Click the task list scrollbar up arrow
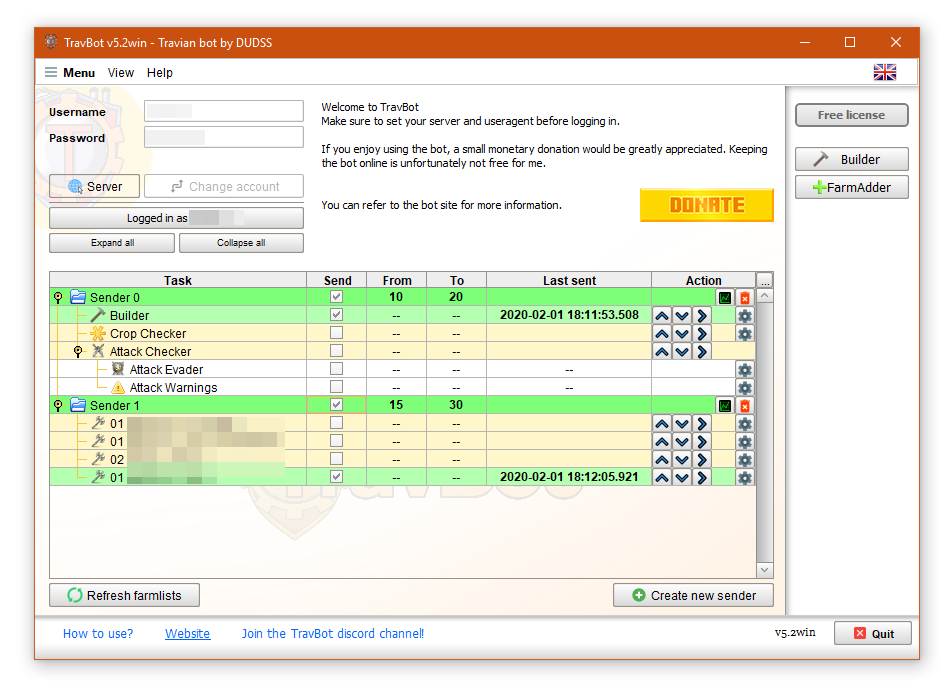The width and height of the screenshot is (951, 694). click(765, 296)
